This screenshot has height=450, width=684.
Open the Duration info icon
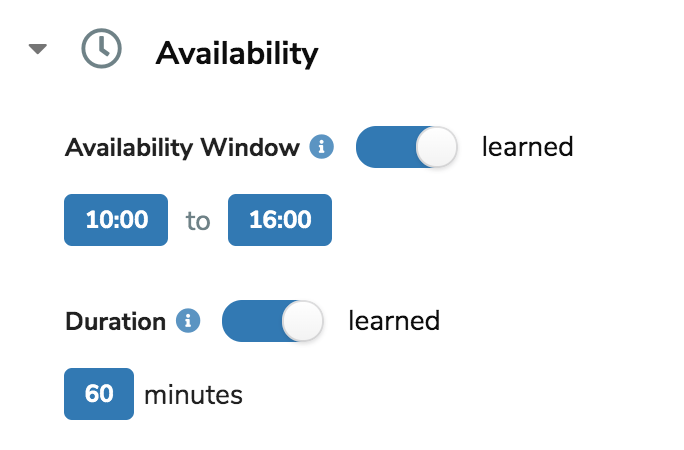[188, 321]
